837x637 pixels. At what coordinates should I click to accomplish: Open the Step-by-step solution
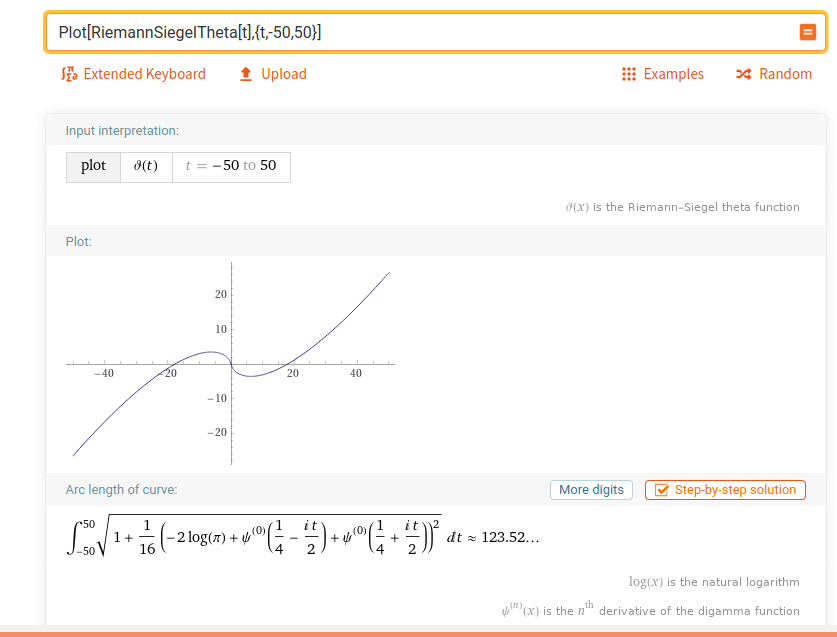[734, 490]
